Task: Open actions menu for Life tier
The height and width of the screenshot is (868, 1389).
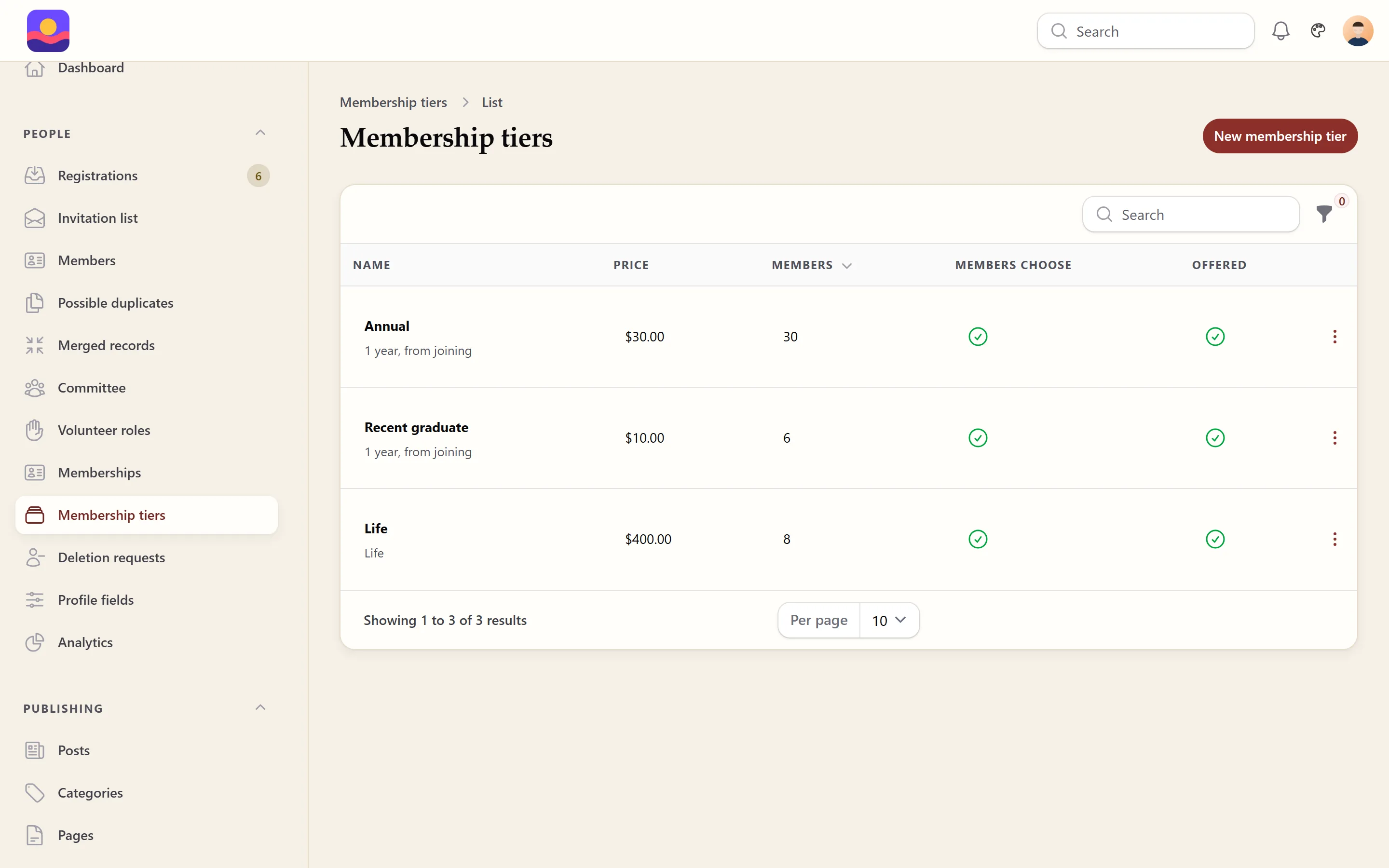Action: point(1335,539)
